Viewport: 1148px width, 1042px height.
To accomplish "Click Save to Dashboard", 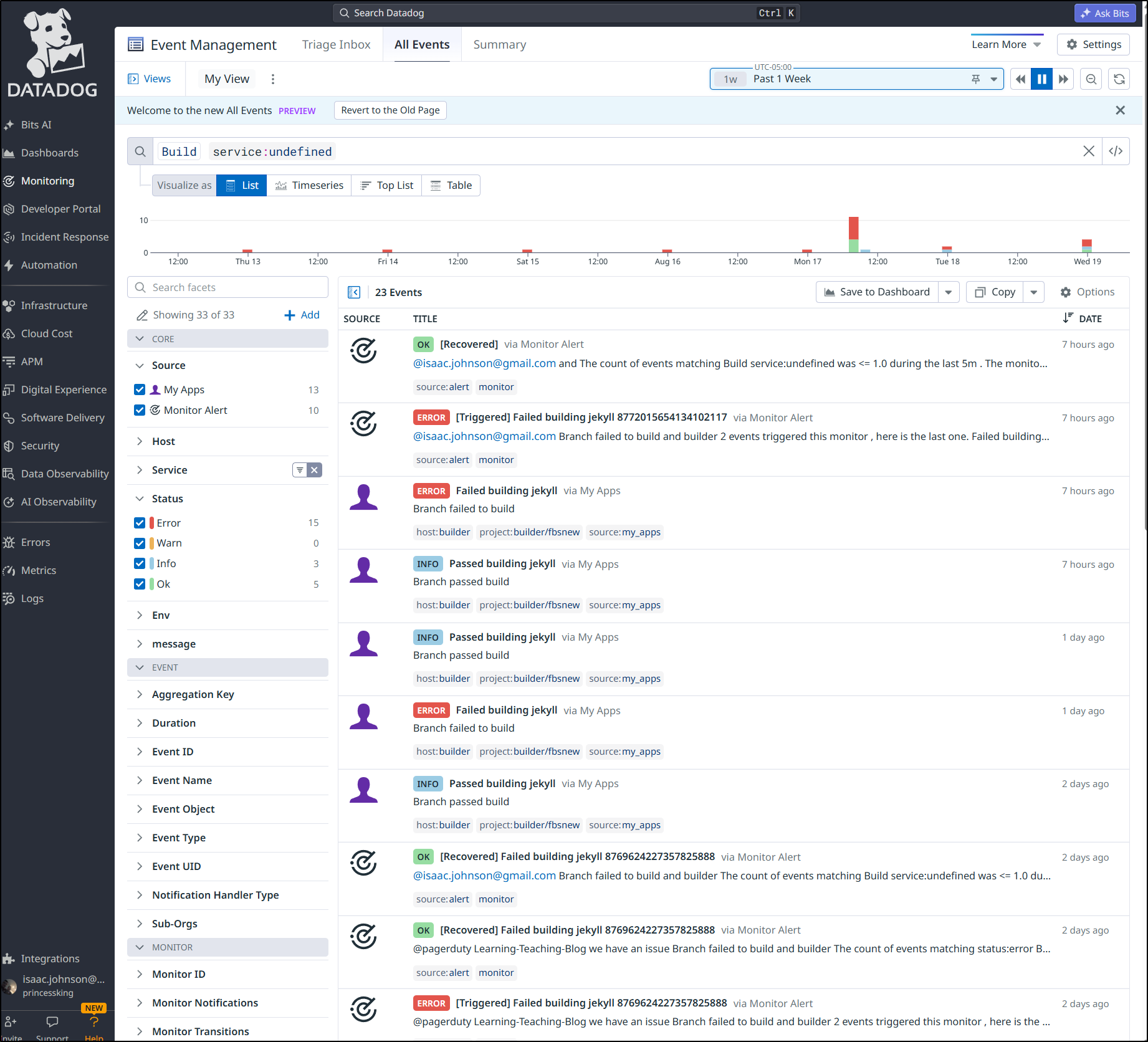I will [878, 292].
